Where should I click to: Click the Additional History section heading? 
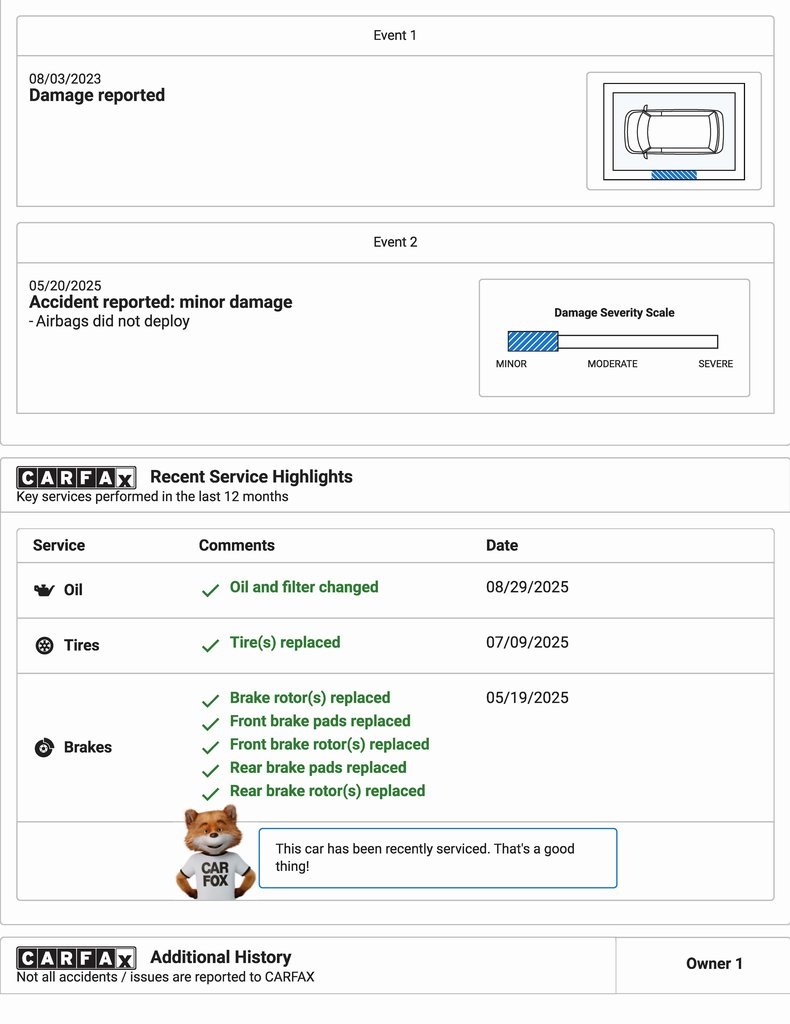(x=220, y=957)
